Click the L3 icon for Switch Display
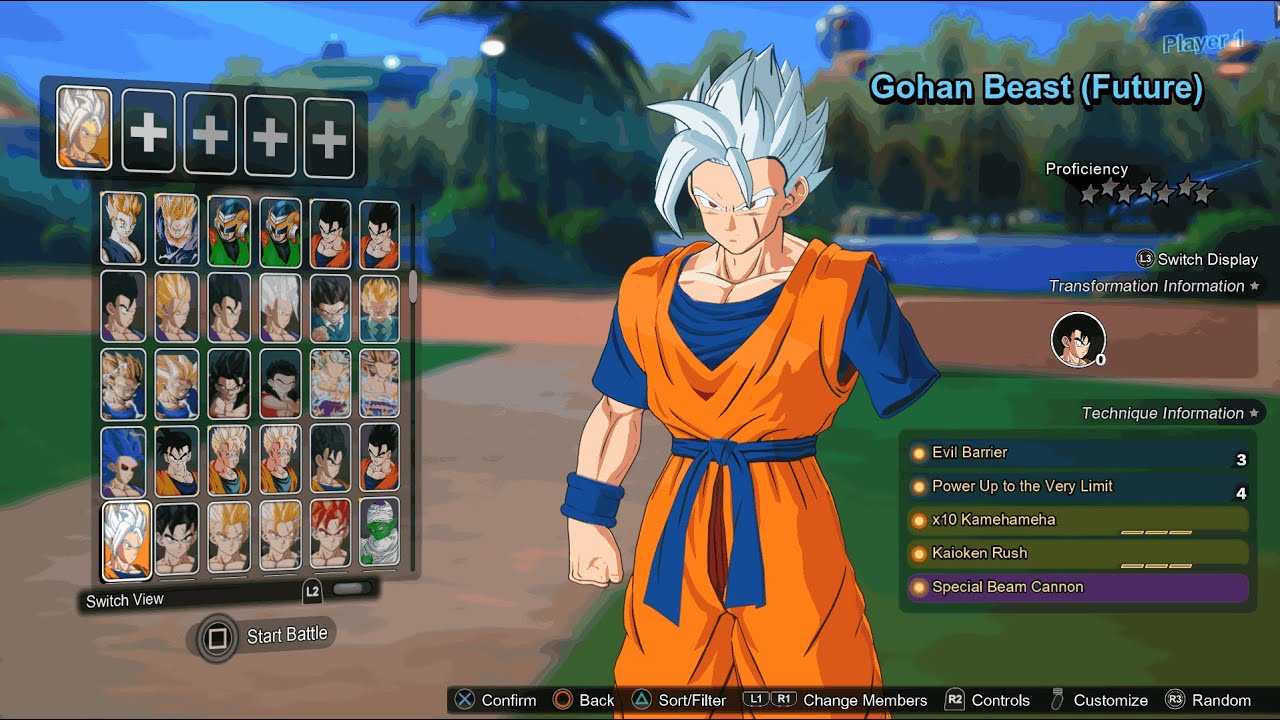 (1145, 259)
